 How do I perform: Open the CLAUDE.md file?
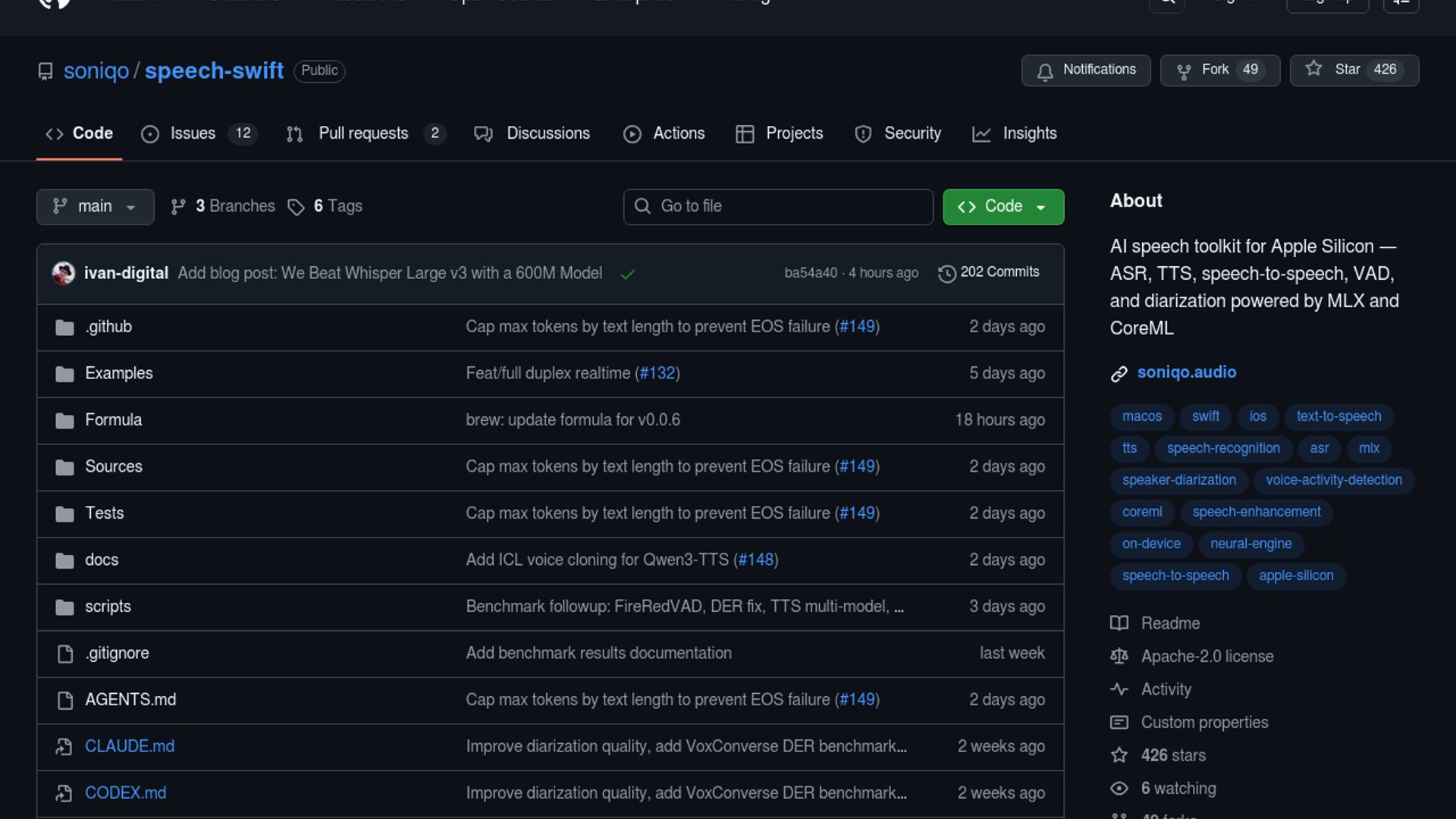[x=130, y=746]
